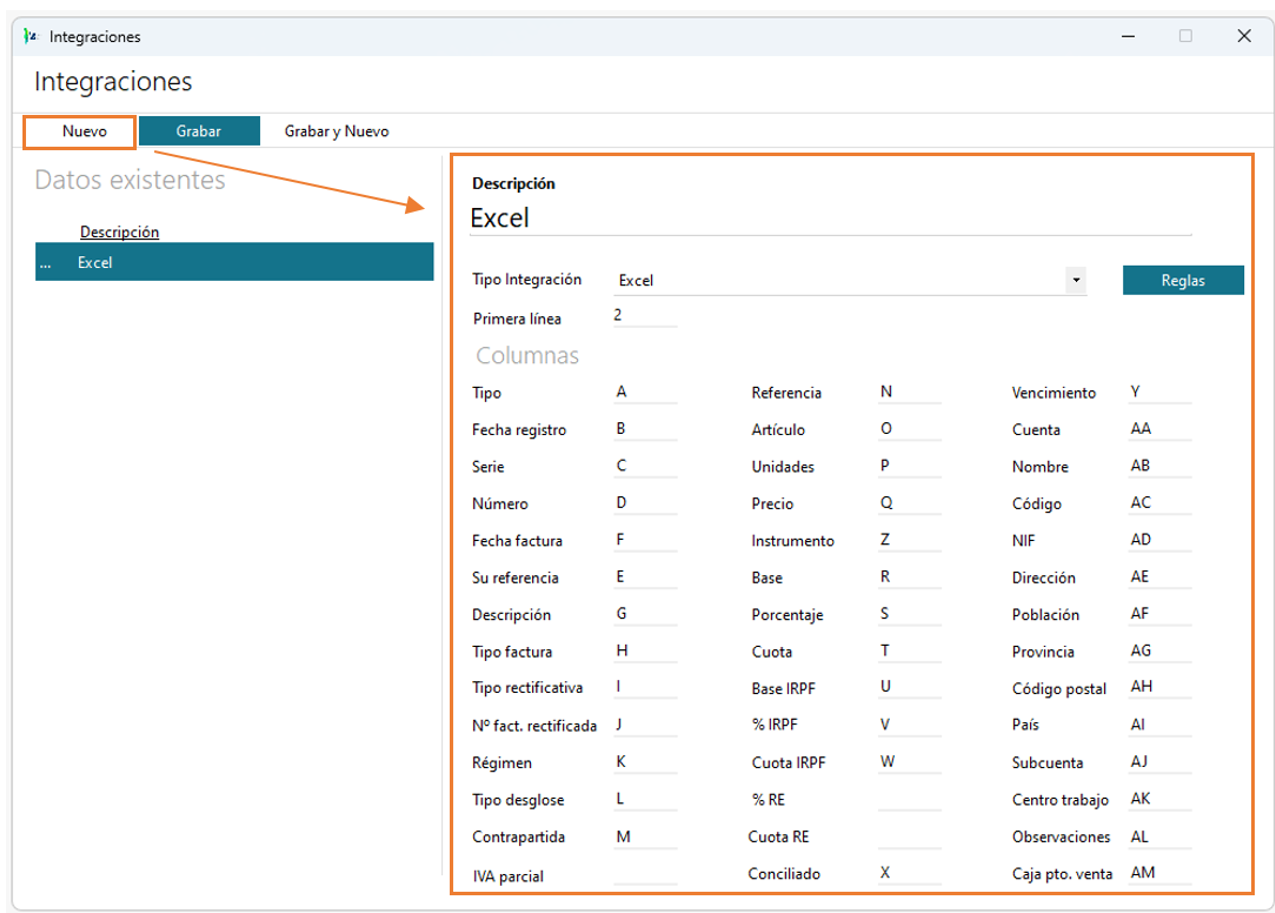Click the Cuenta column field

click(x=1159, y=429)
